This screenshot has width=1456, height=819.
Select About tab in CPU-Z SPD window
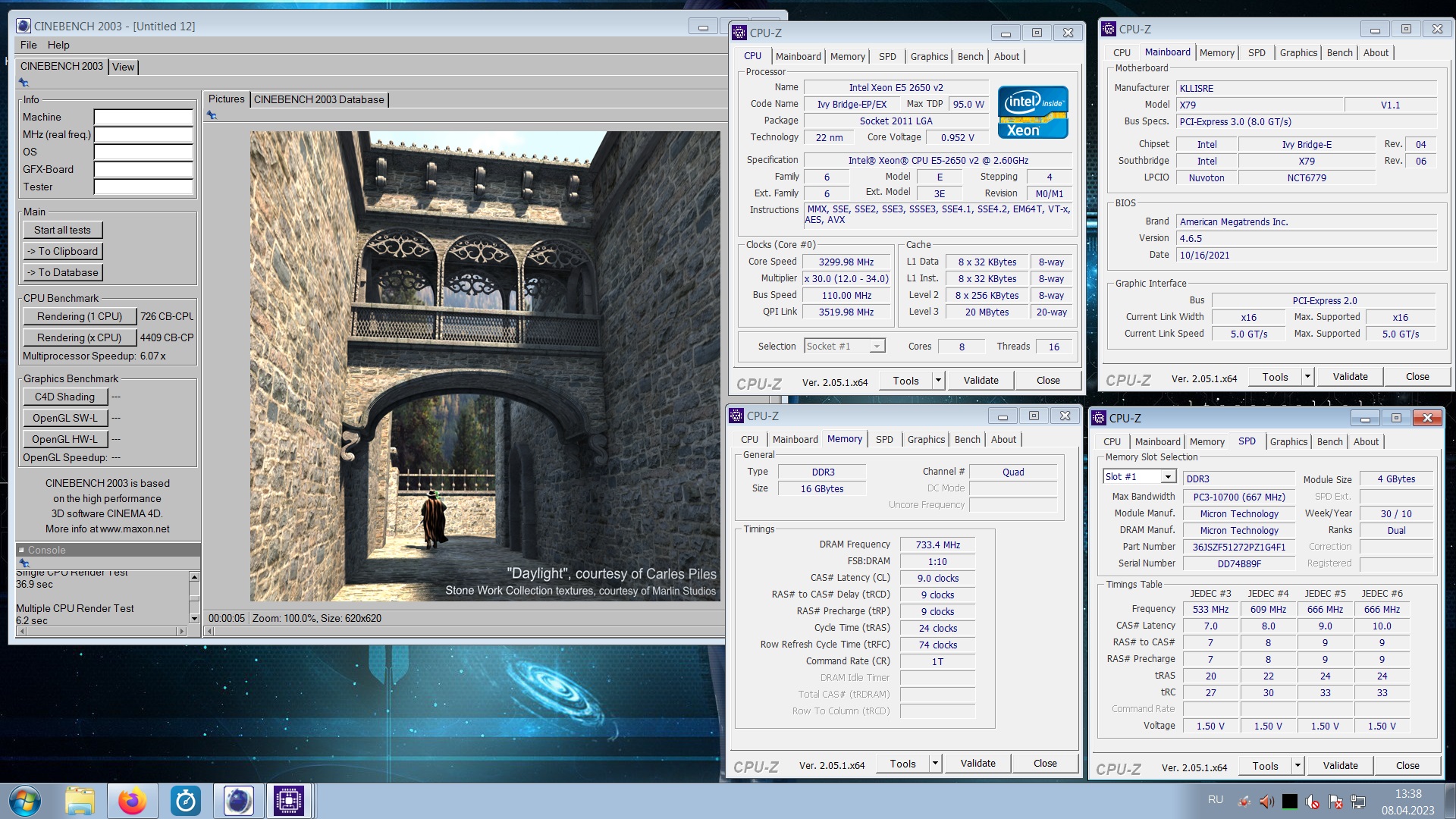point(1366,441)
